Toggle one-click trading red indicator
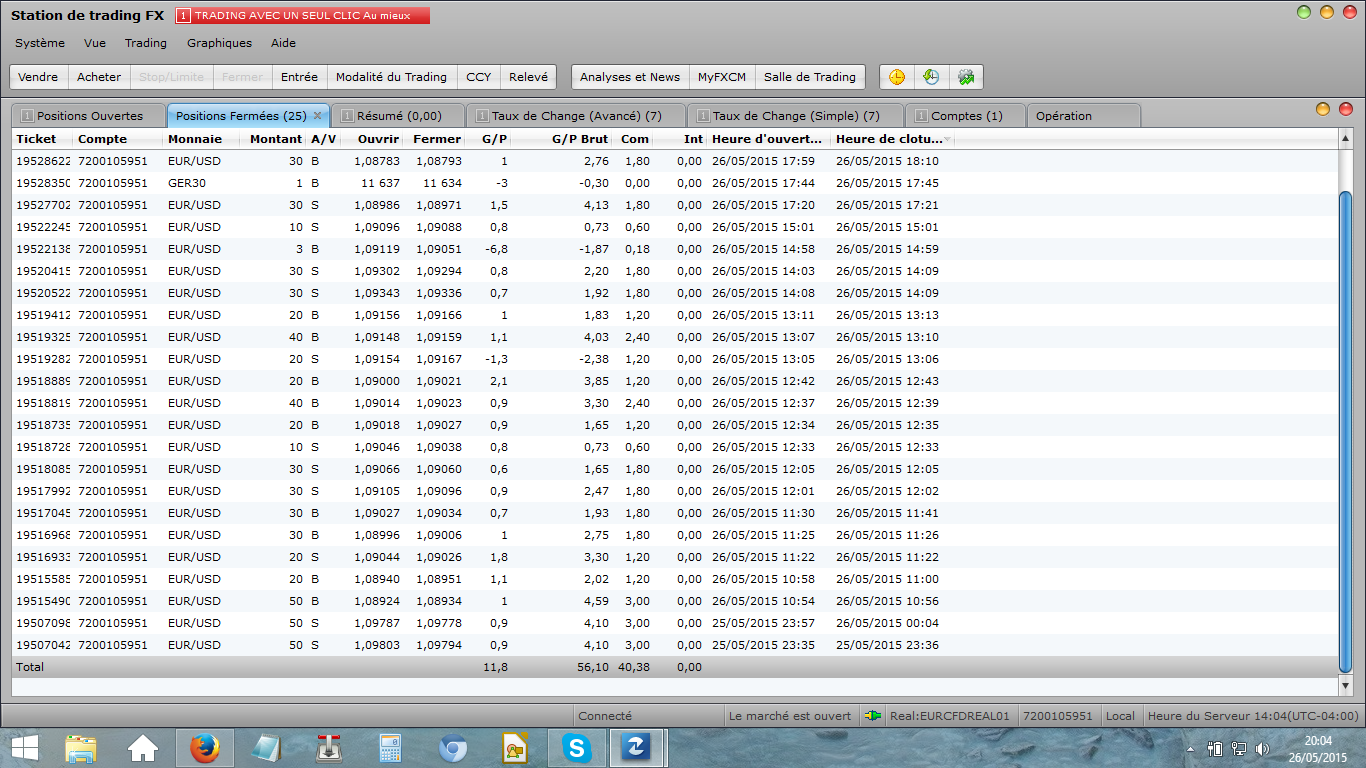The image size is (1366, 768). (183, 16)
